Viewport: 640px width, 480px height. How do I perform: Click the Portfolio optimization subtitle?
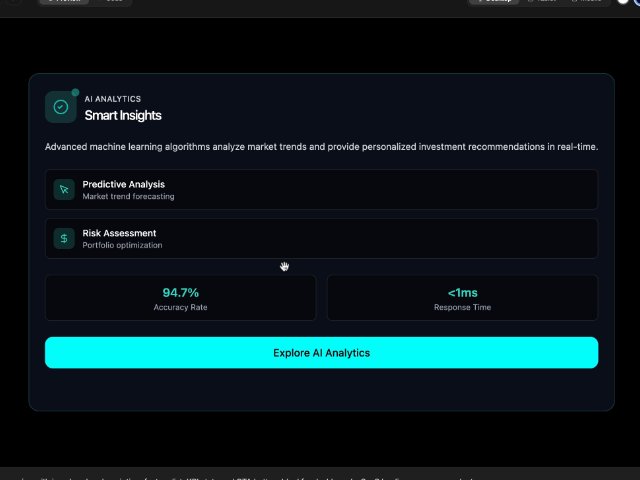point(122,245)
